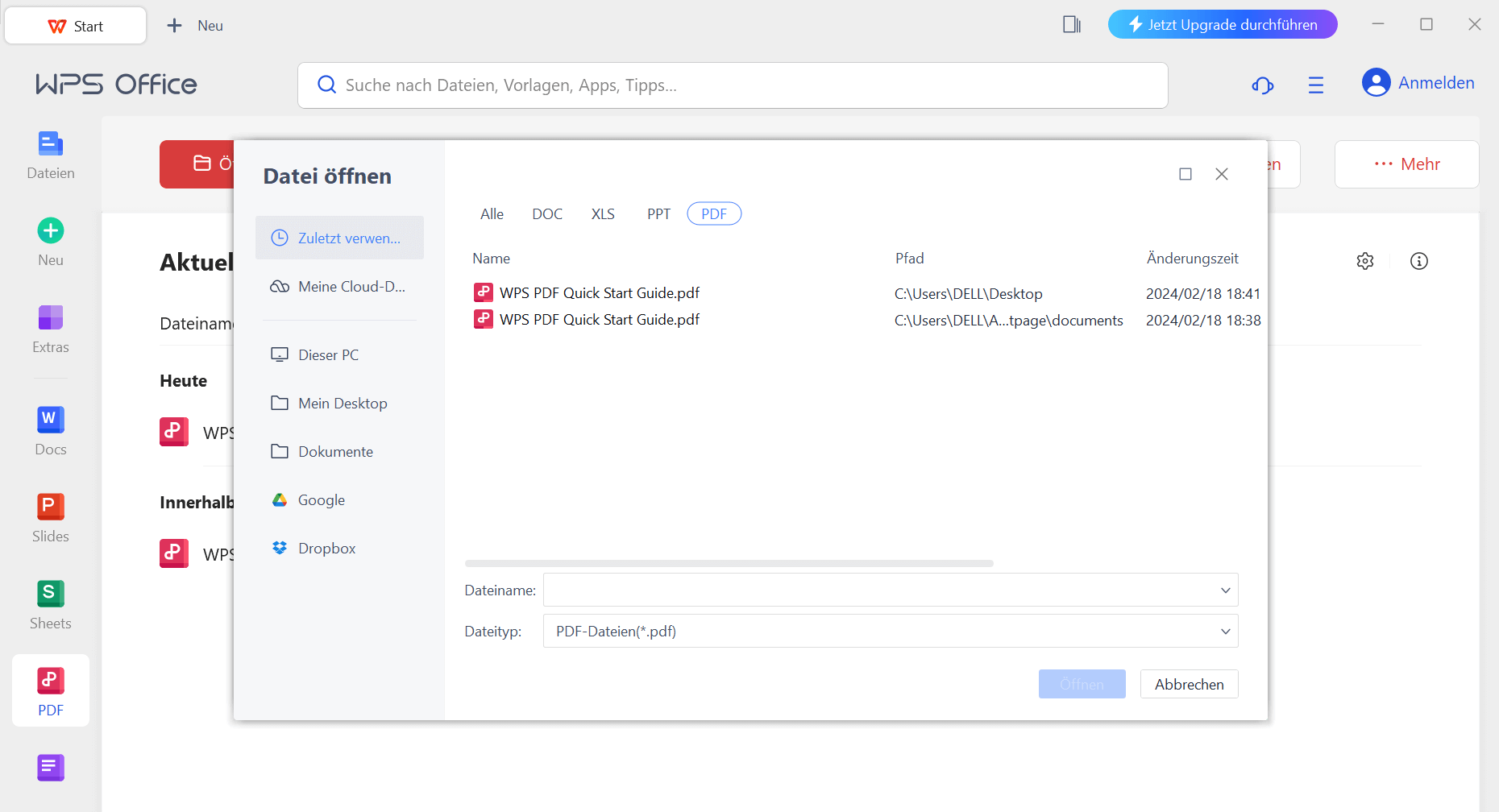Click the horizontal scrollbar in file list

point(729,563)
